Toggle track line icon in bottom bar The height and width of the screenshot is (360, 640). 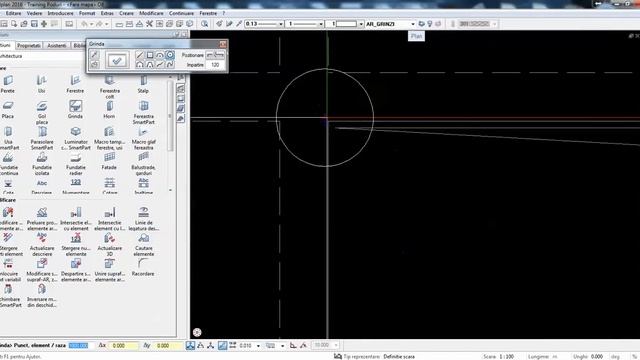tap(222, 345)
